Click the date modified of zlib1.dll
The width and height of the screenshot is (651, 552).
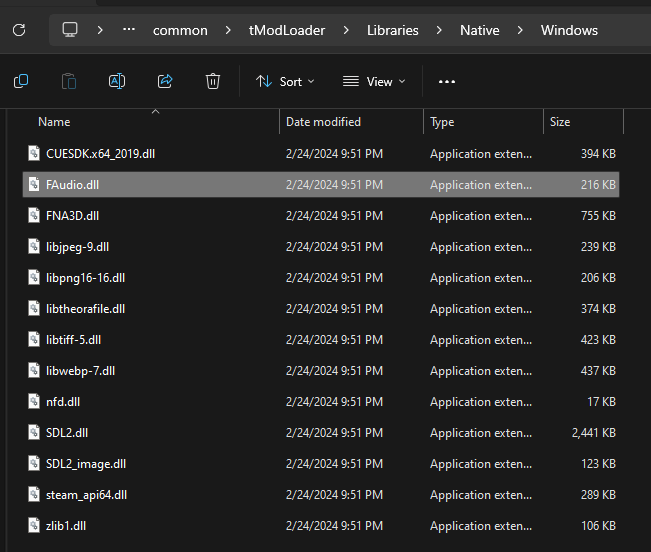334,526
